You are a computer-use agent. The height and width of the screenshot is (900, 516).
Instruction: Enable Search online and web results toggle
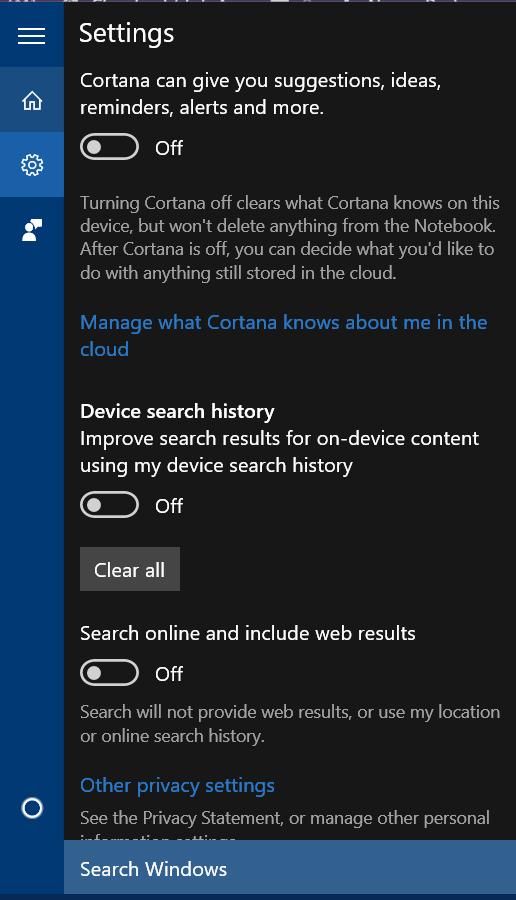tap(110, 673)
